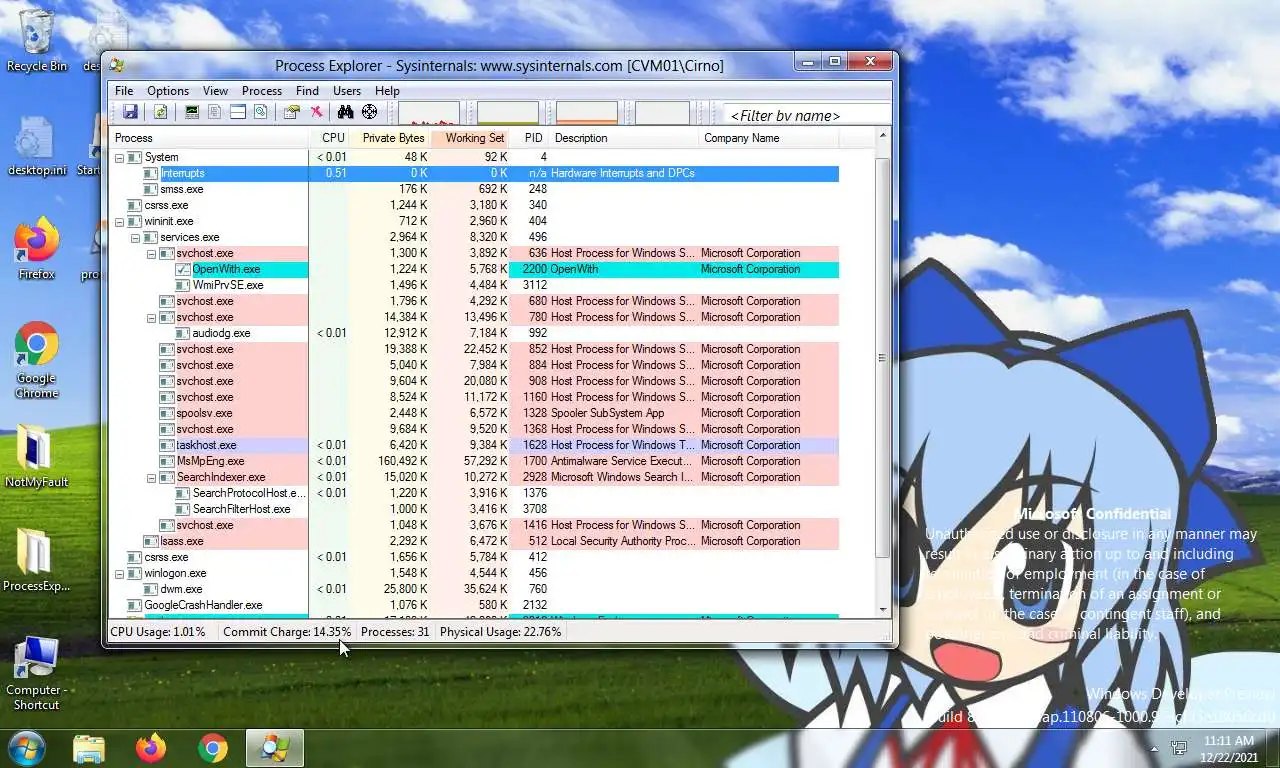Click the Save toolbar icon

[130, 112]
